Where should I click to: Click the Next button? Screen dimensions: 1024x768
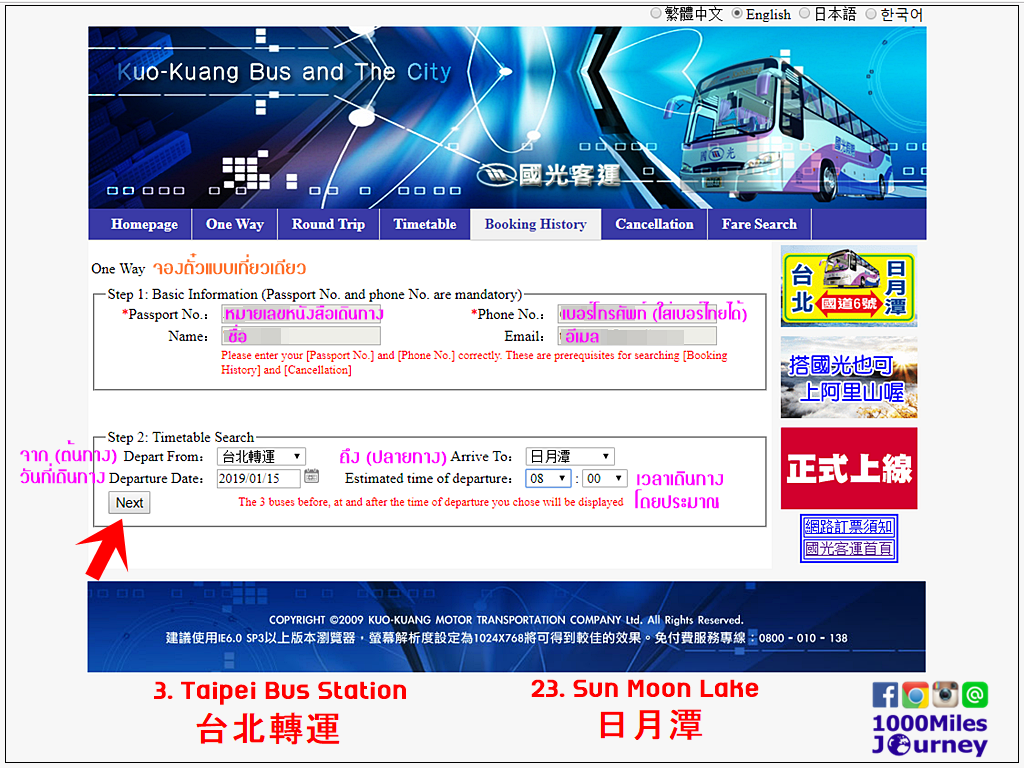pos(129,503)
